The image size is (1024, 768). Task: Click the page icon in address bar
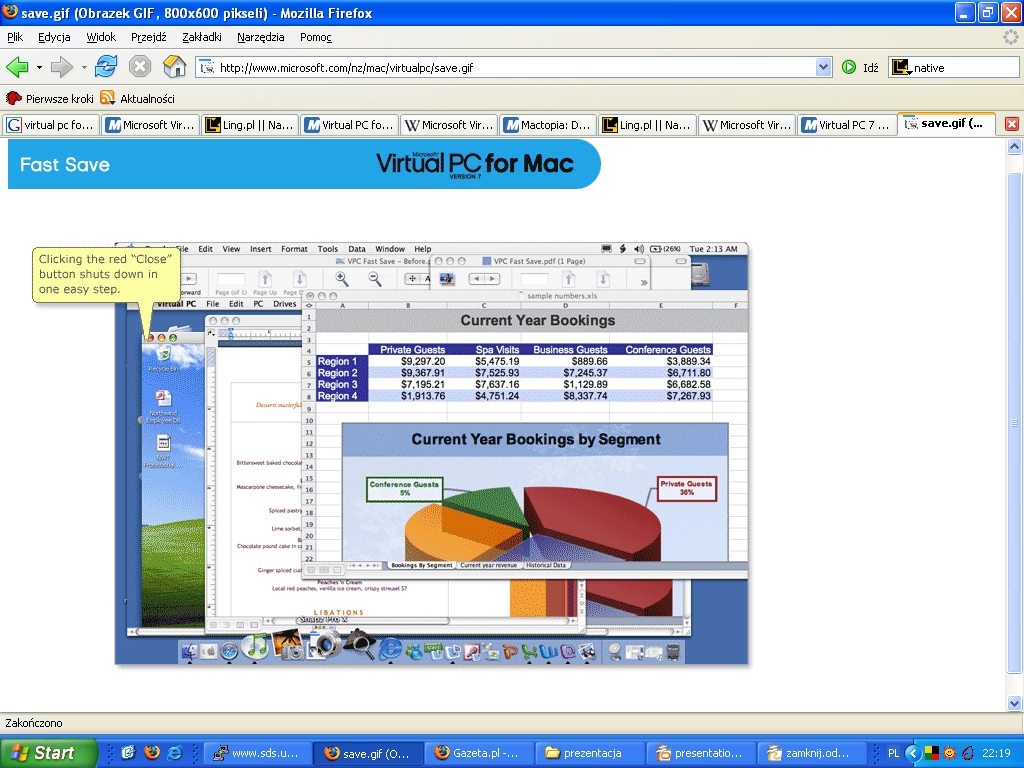click(207, 67)
